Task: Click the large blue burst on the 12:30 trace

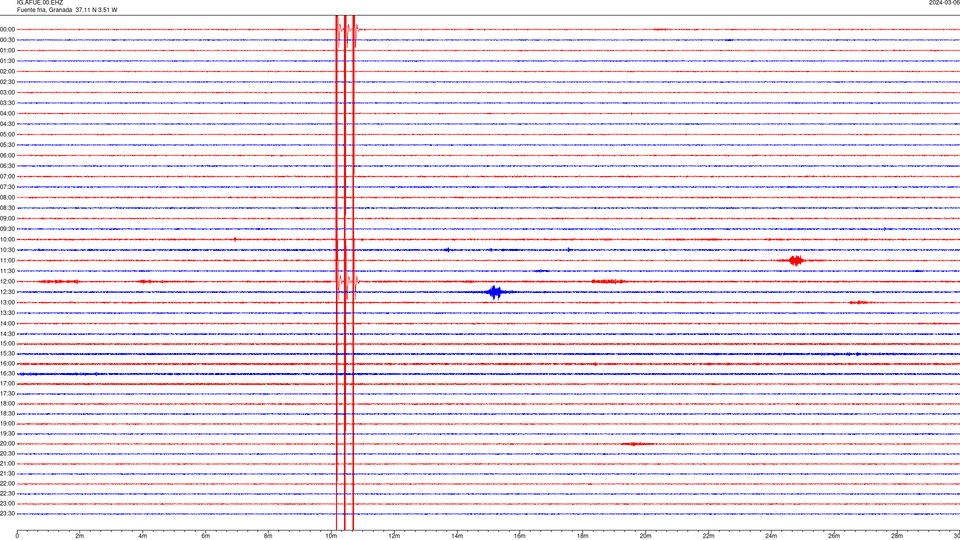Action: [495, 292]
